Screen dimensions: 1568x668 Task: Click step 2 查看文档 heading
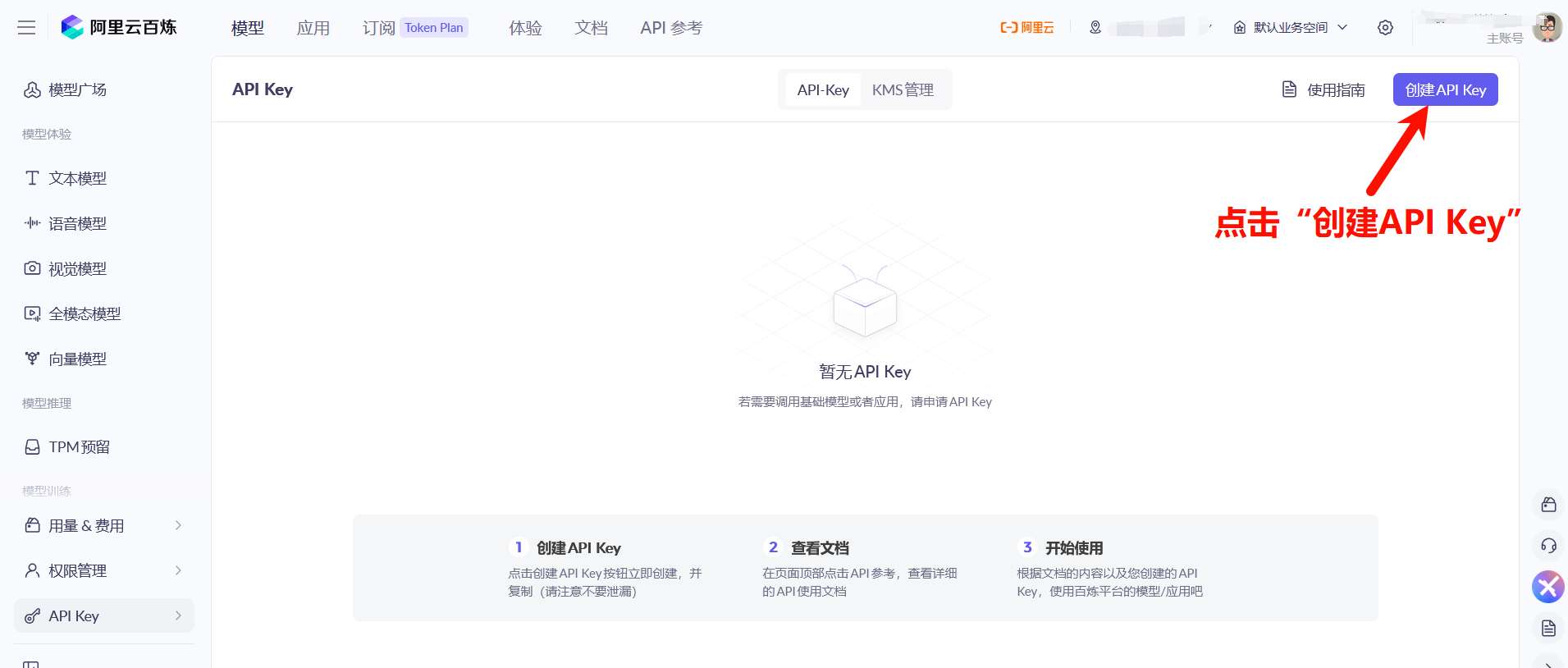pos(820,548)
